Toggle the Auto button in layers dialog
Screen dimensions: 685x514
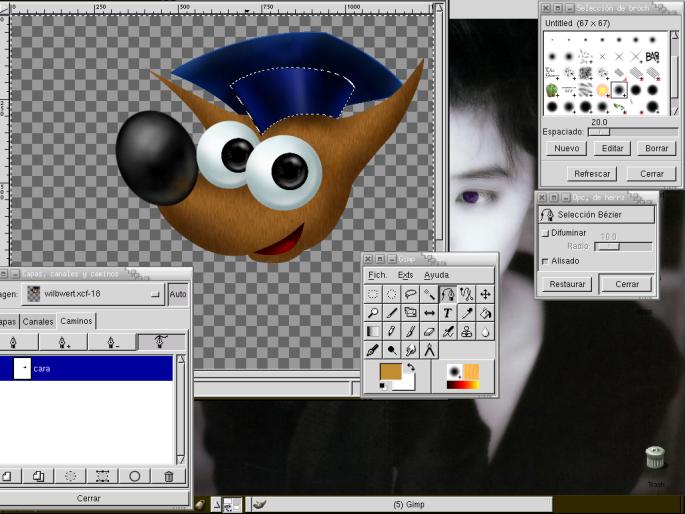coord(178,294)
